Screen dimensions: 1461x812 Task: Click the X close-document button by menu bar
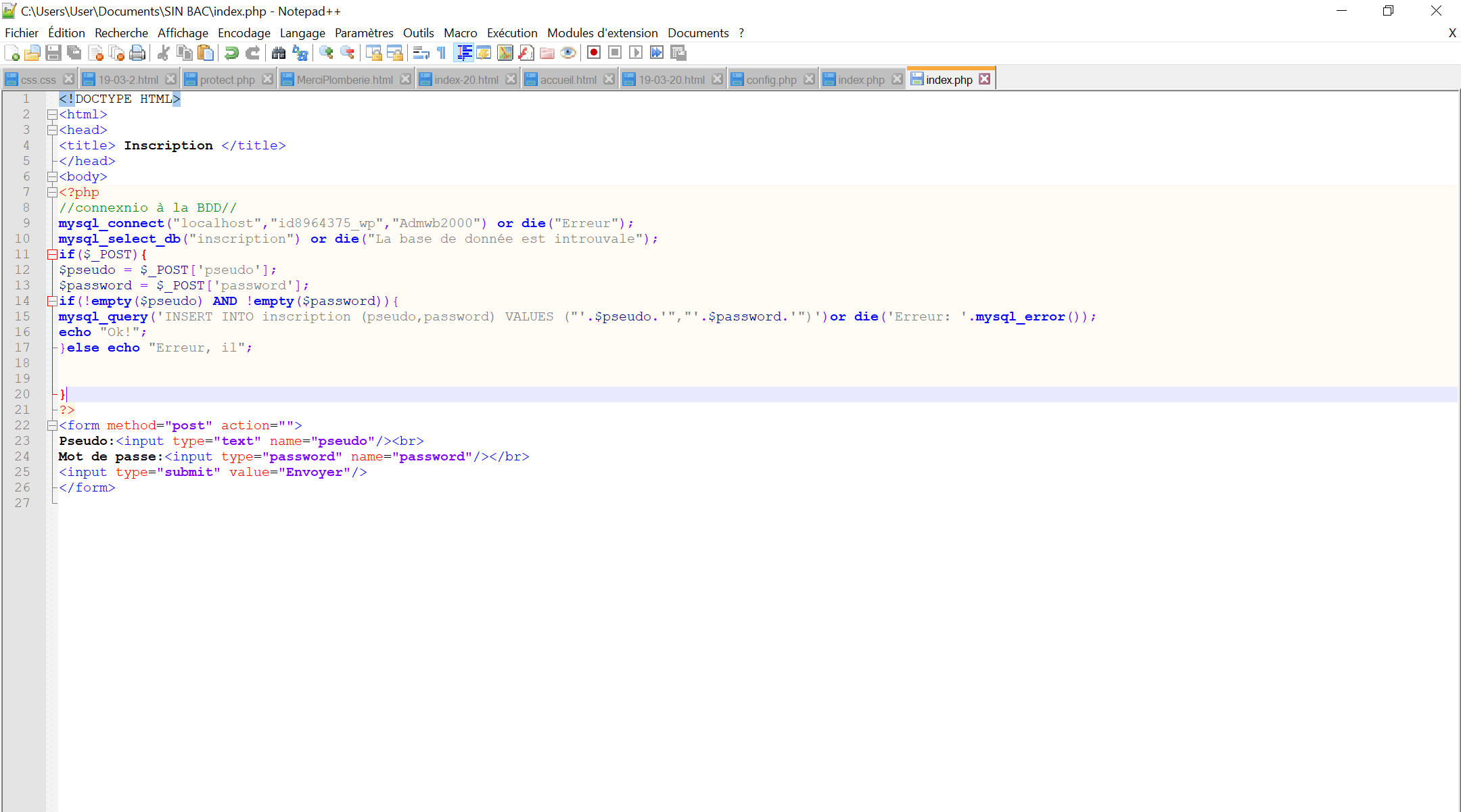[1452, 33]
